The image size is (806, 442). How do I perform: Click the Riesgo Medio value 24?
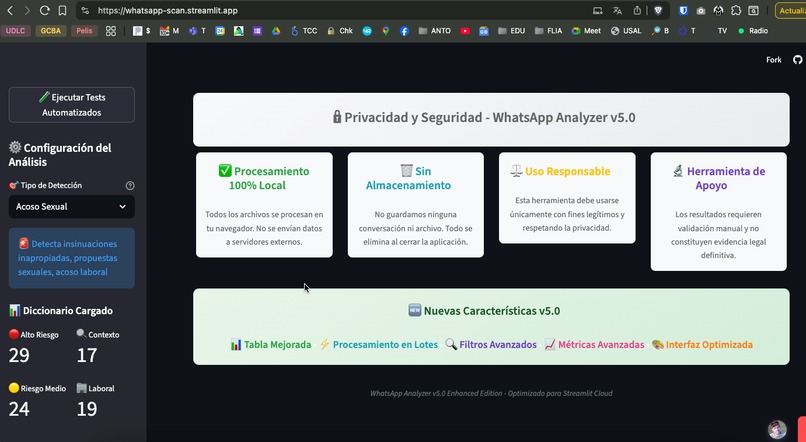pos(19,409)
